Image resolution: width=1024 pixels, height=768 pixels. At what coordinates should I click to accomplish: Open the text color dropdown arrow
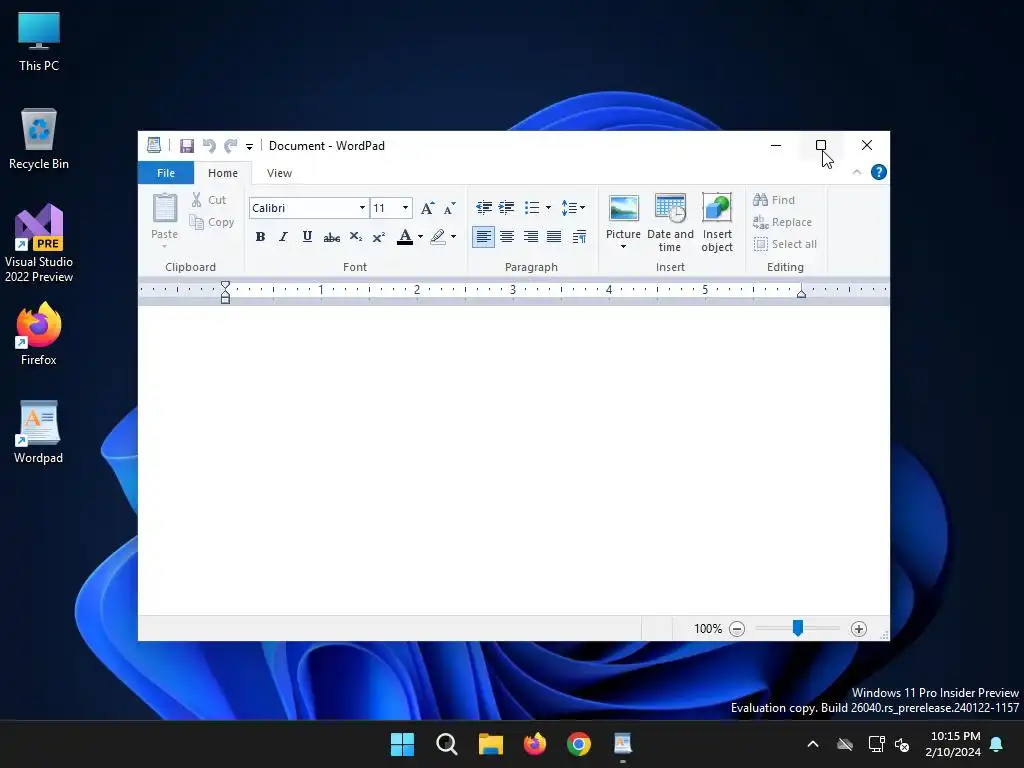(421, 236)
